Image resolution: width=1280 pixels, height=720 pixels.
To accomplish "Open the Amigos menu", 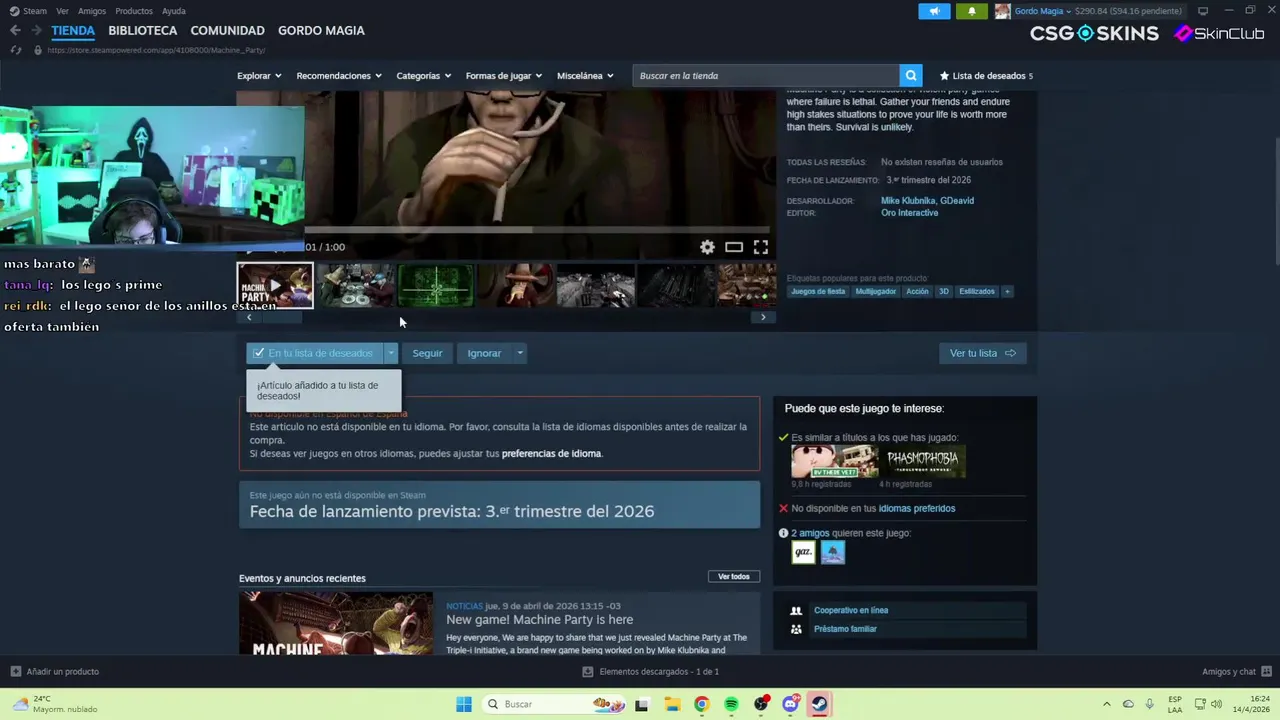I will click(x=91, y=11).
